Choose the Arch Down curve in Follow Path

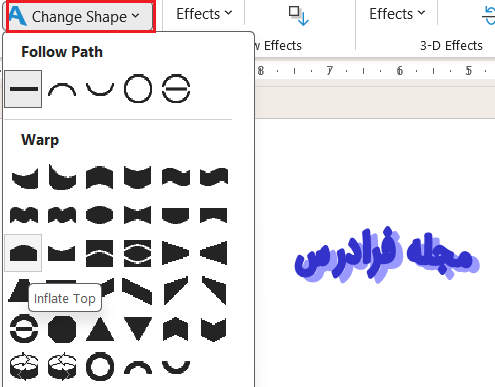click(x=100, y=89)
